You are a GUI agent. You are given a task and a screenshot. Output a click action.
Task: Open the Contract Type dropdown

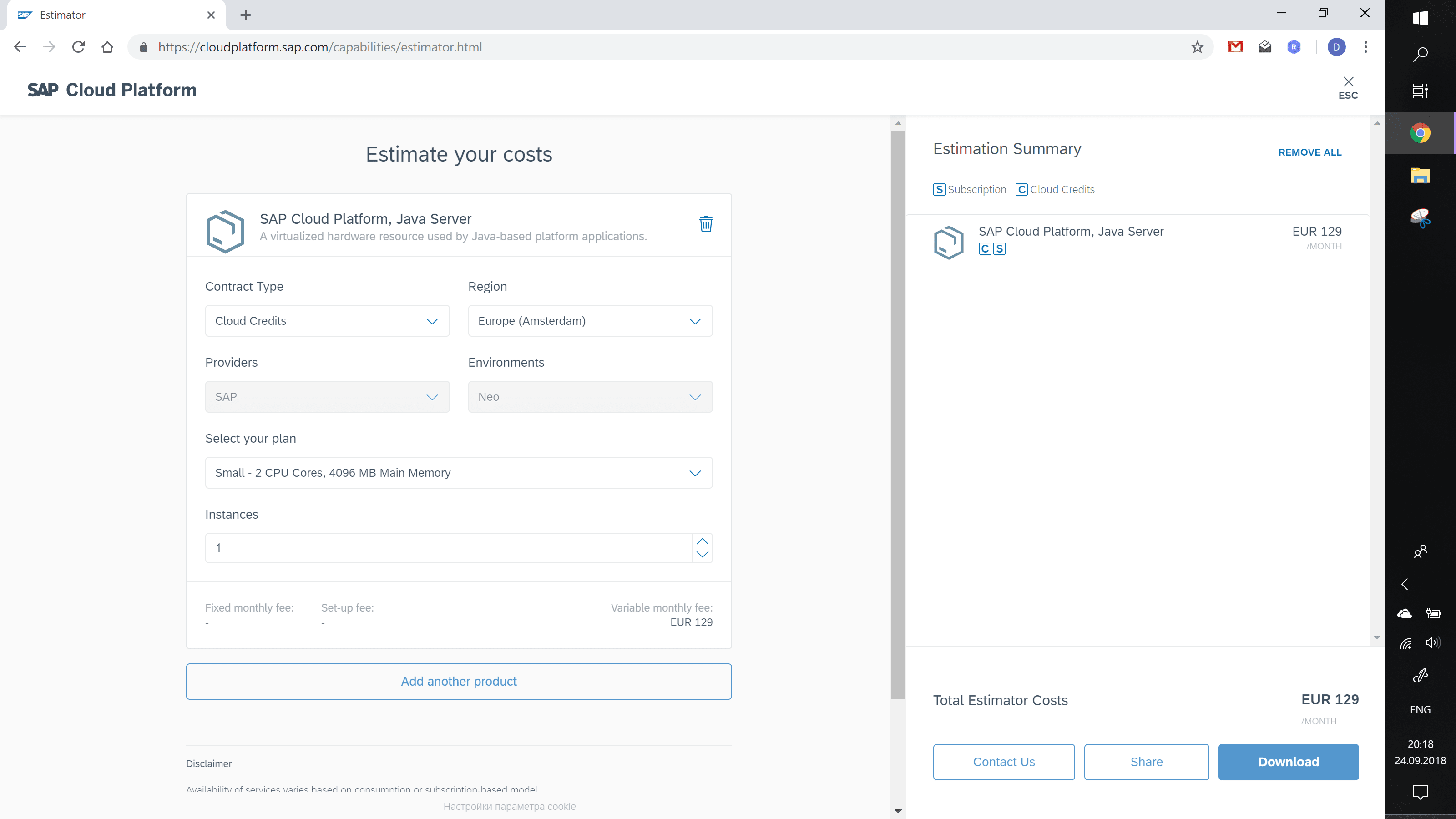point(327,320)
